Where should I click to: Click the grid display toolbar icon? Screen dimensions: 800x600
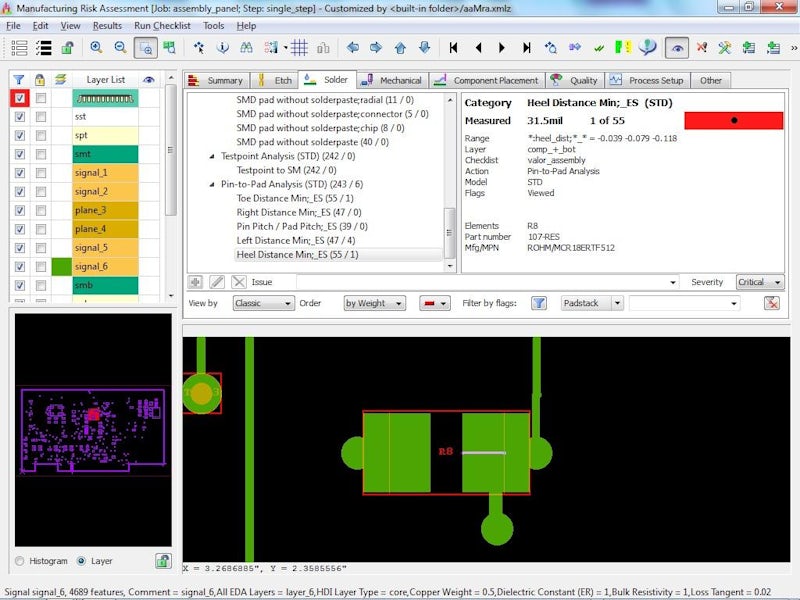click(298, 47)
